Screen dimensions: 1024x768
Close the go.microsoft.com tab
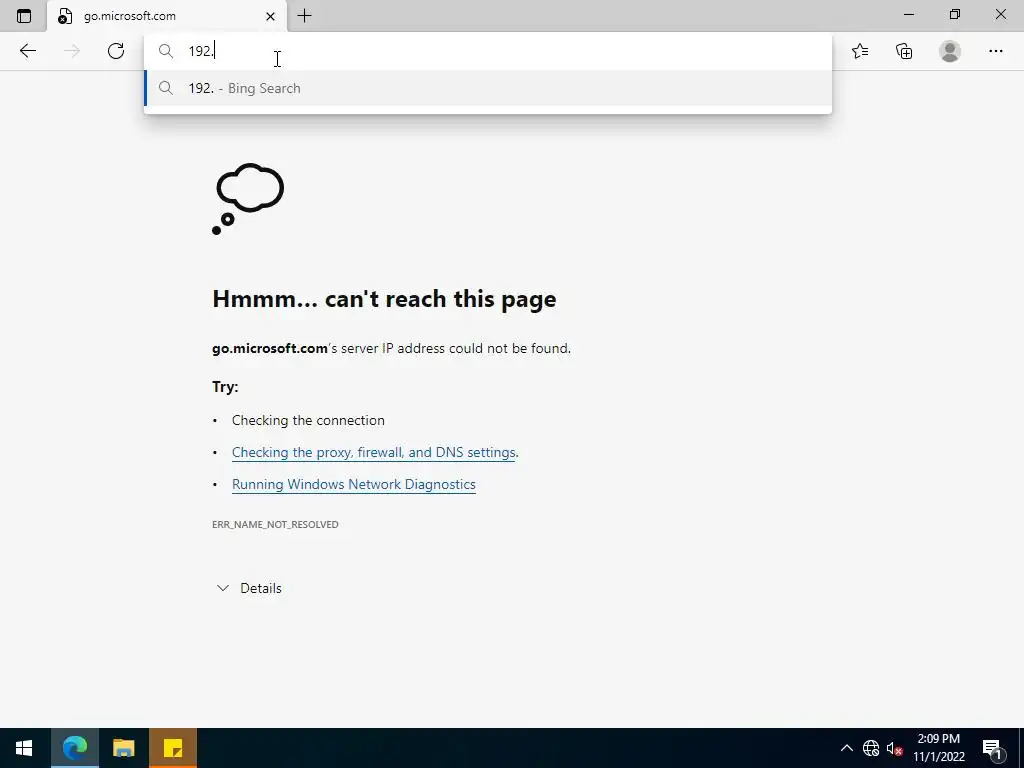(270, 16)
